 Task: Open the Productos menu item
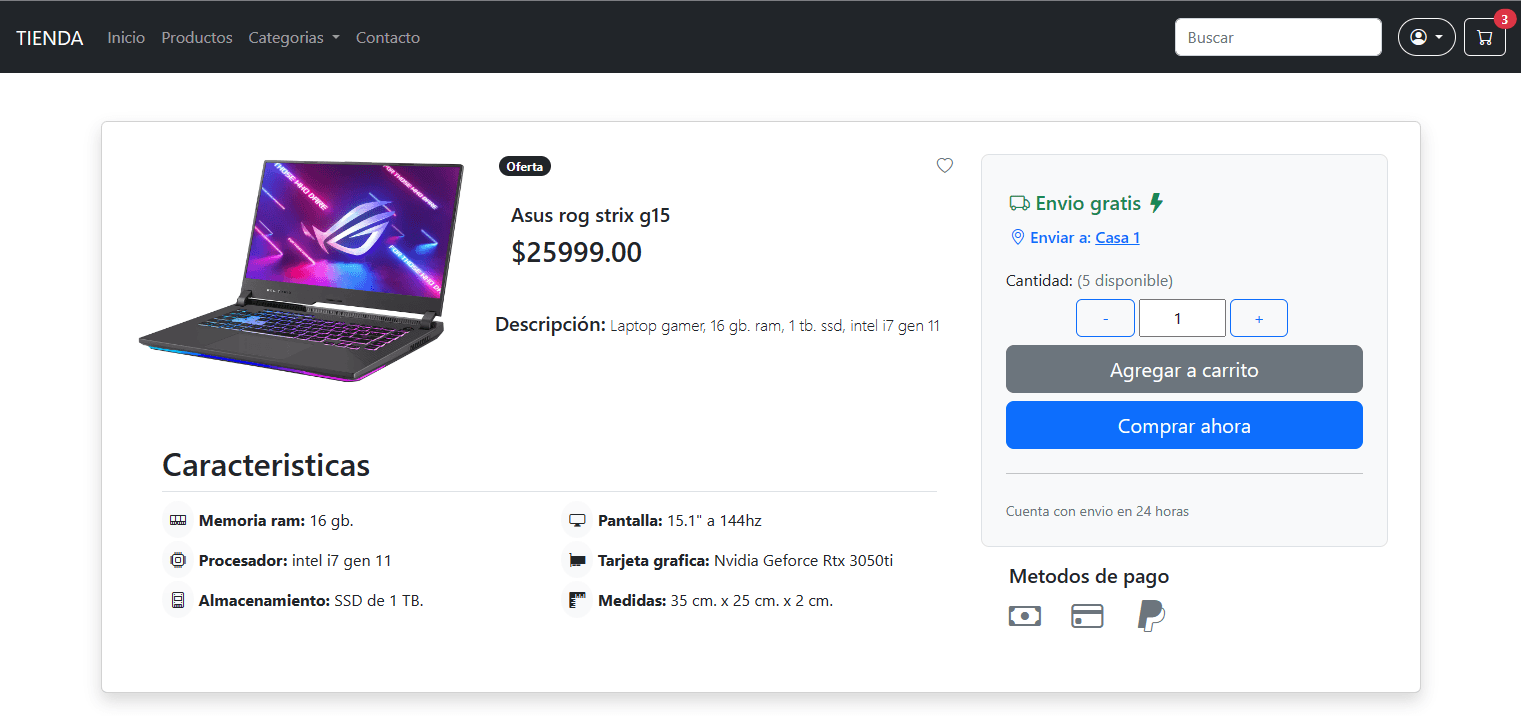[197, 38]
